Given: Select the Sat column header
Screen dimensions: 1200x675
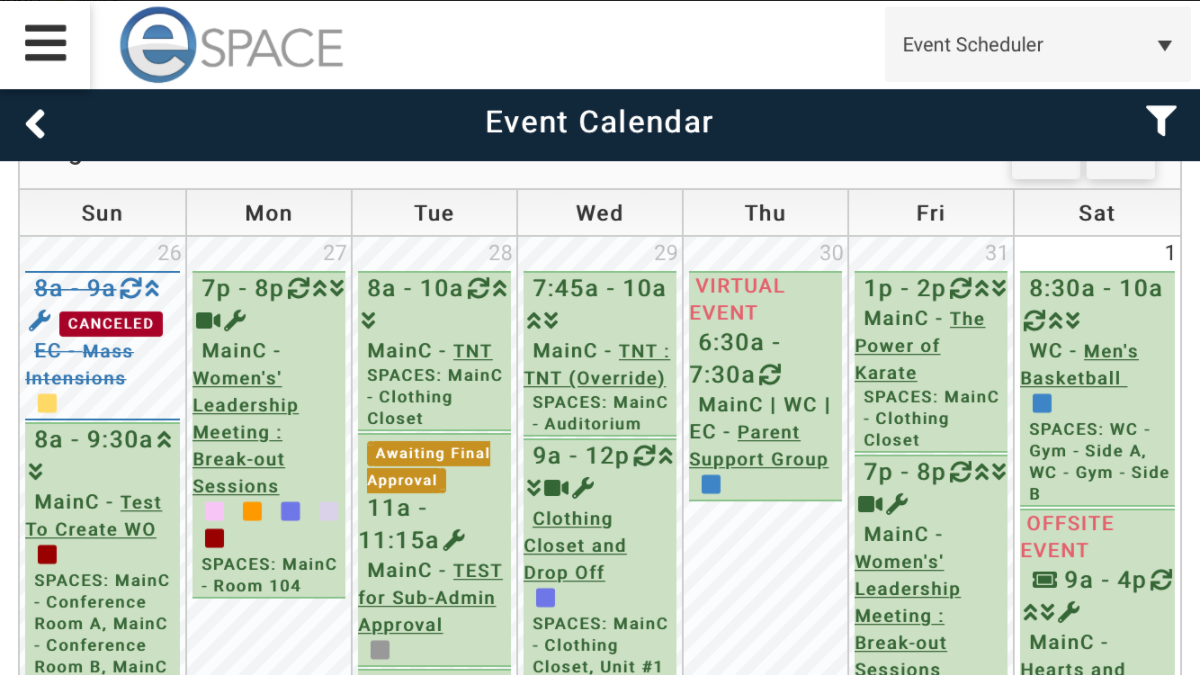Looking at the screenshot, I should tap(1096, 213).
